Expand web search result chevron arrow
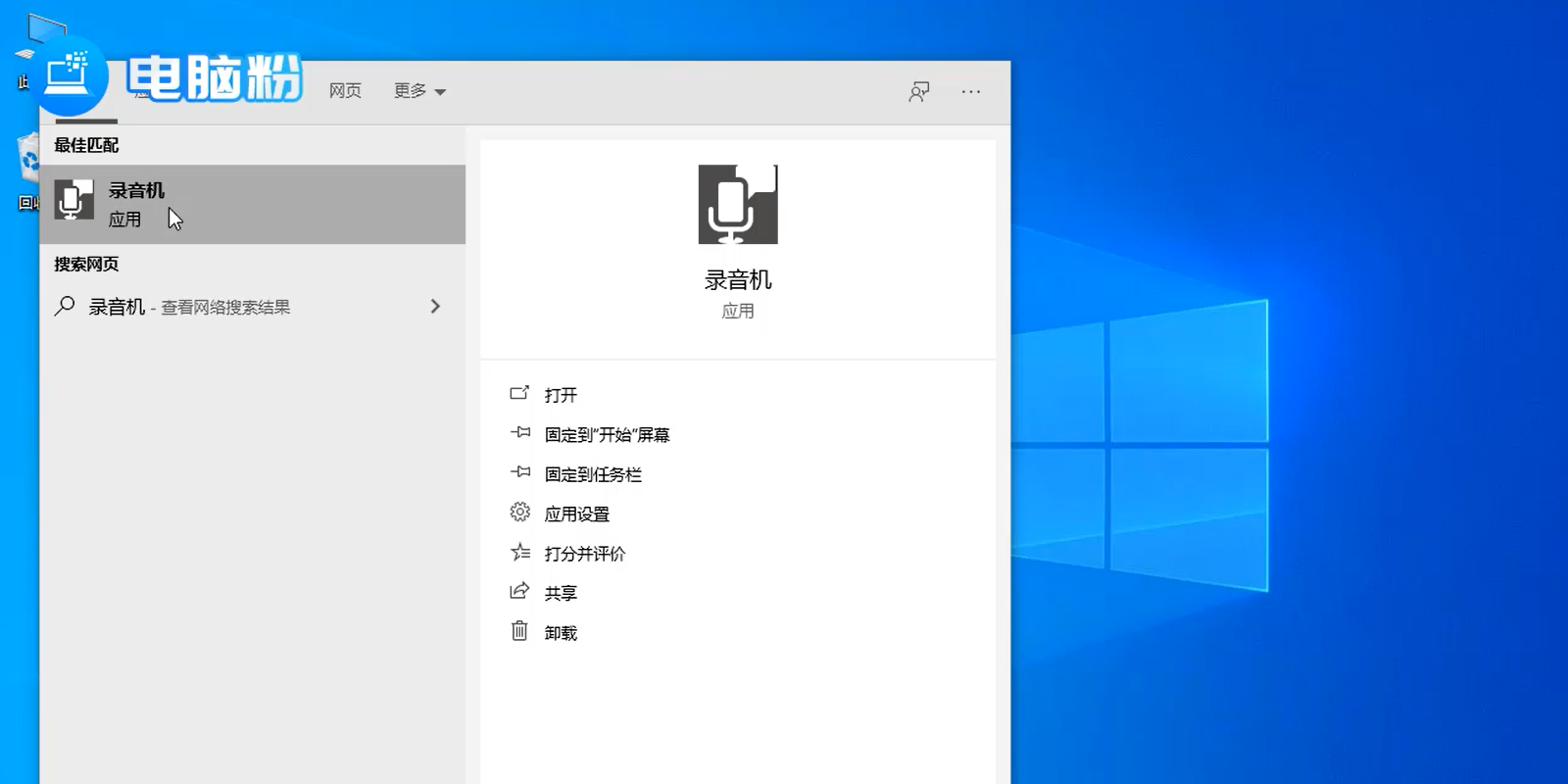This screenshot has width=1568, height=784. tap(435, 307)
